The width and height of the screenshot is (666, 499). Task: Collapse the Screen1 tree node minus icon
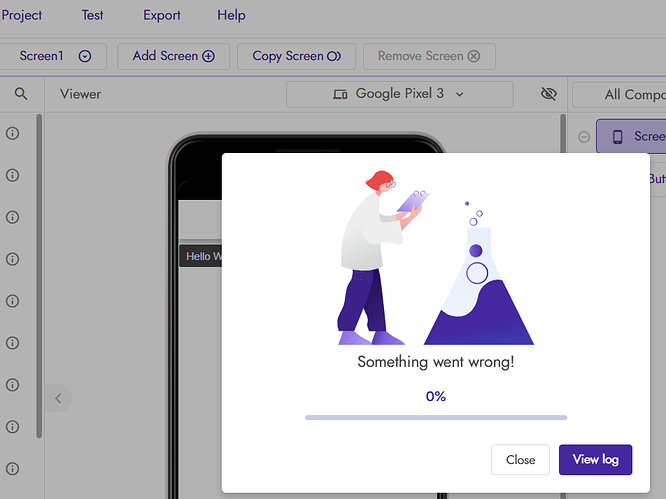click(584, 137)
